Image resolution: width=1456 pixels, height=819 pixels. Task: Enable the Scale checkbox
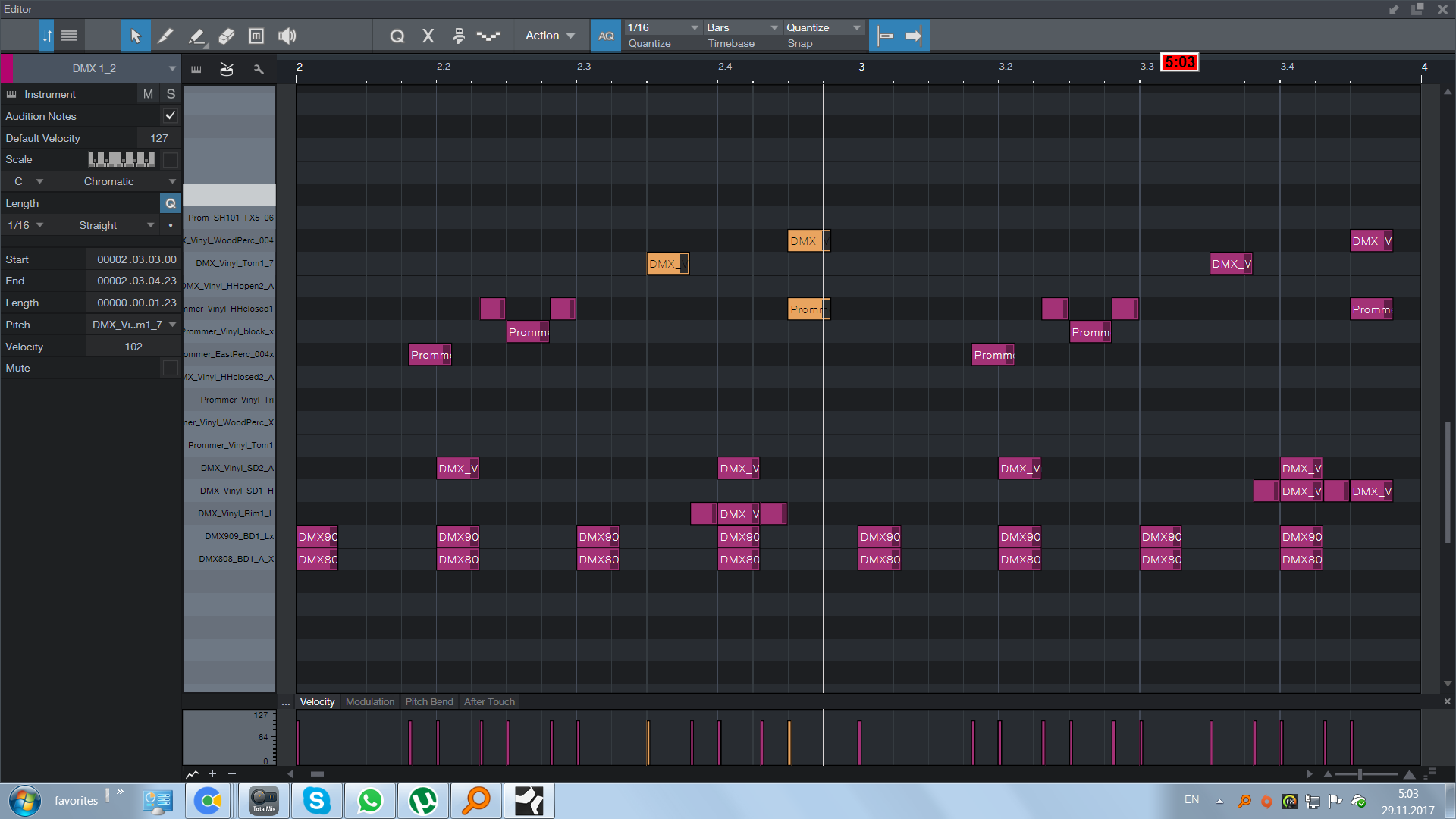click(171, 159)
